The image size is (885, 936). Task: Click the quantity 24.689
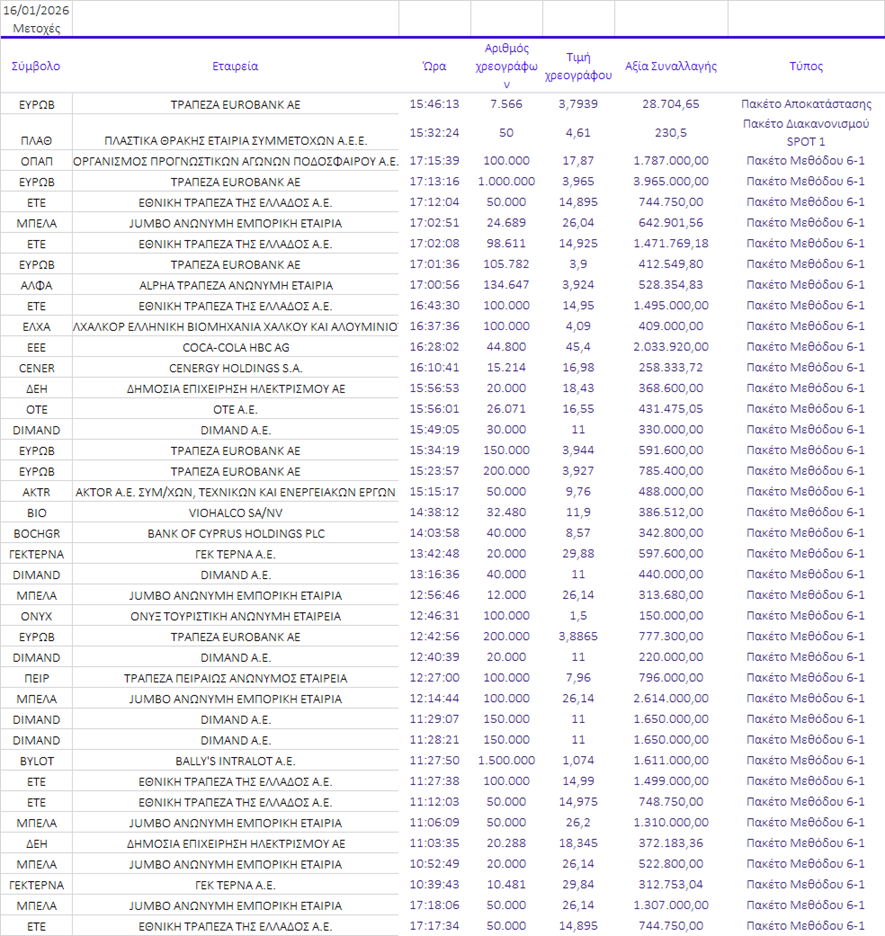coord(506,223)
